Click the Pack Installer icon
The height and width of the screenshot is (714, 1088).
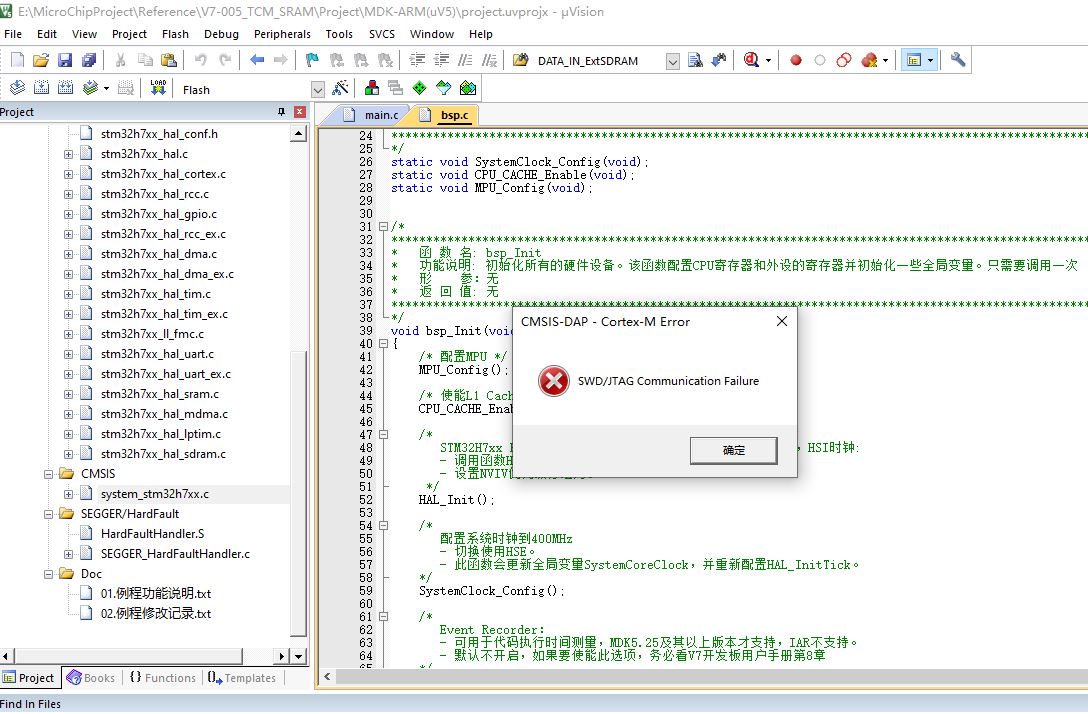468,88
